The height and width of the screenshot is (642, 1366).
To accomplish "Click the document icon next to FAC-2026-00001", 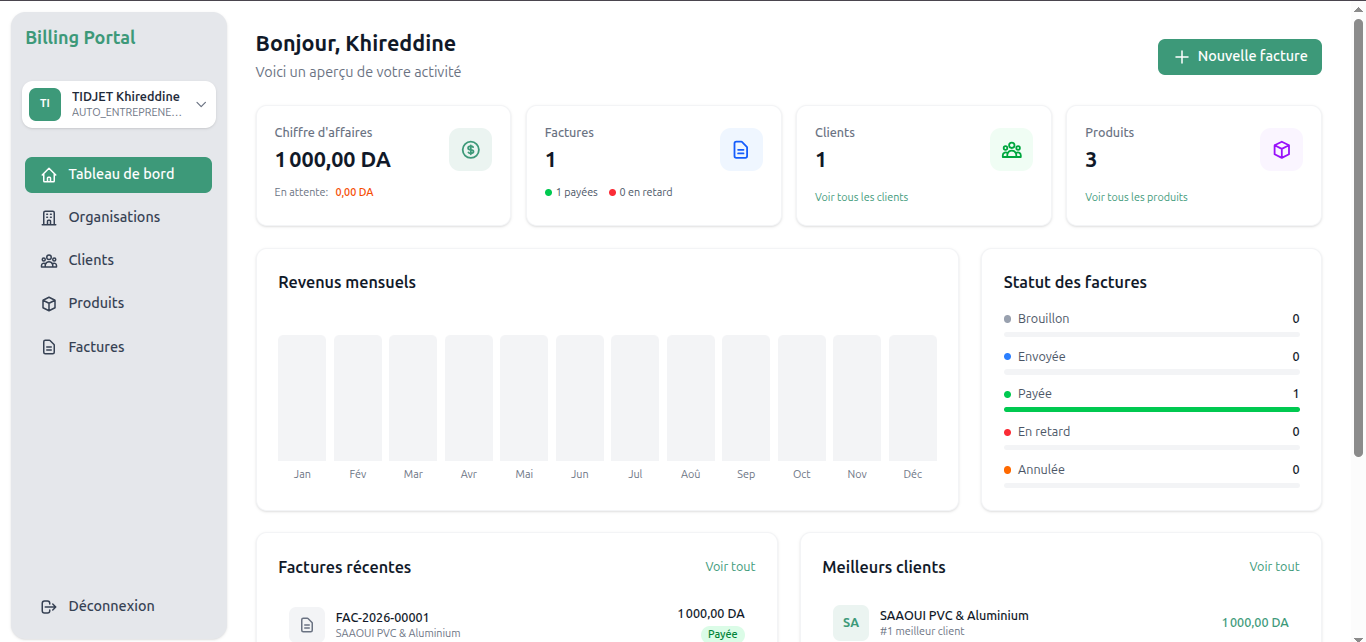I will (306, 624).
